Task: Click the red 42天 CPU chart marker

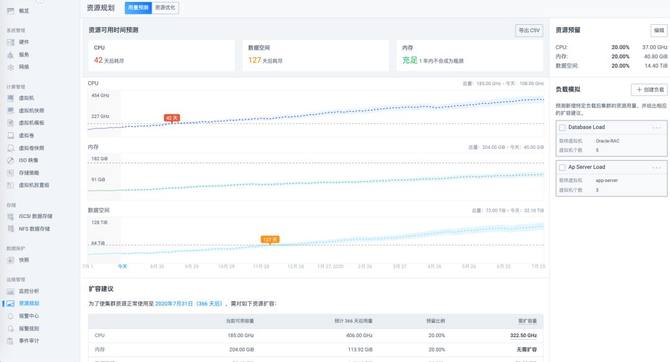Action: pos(172,118)
